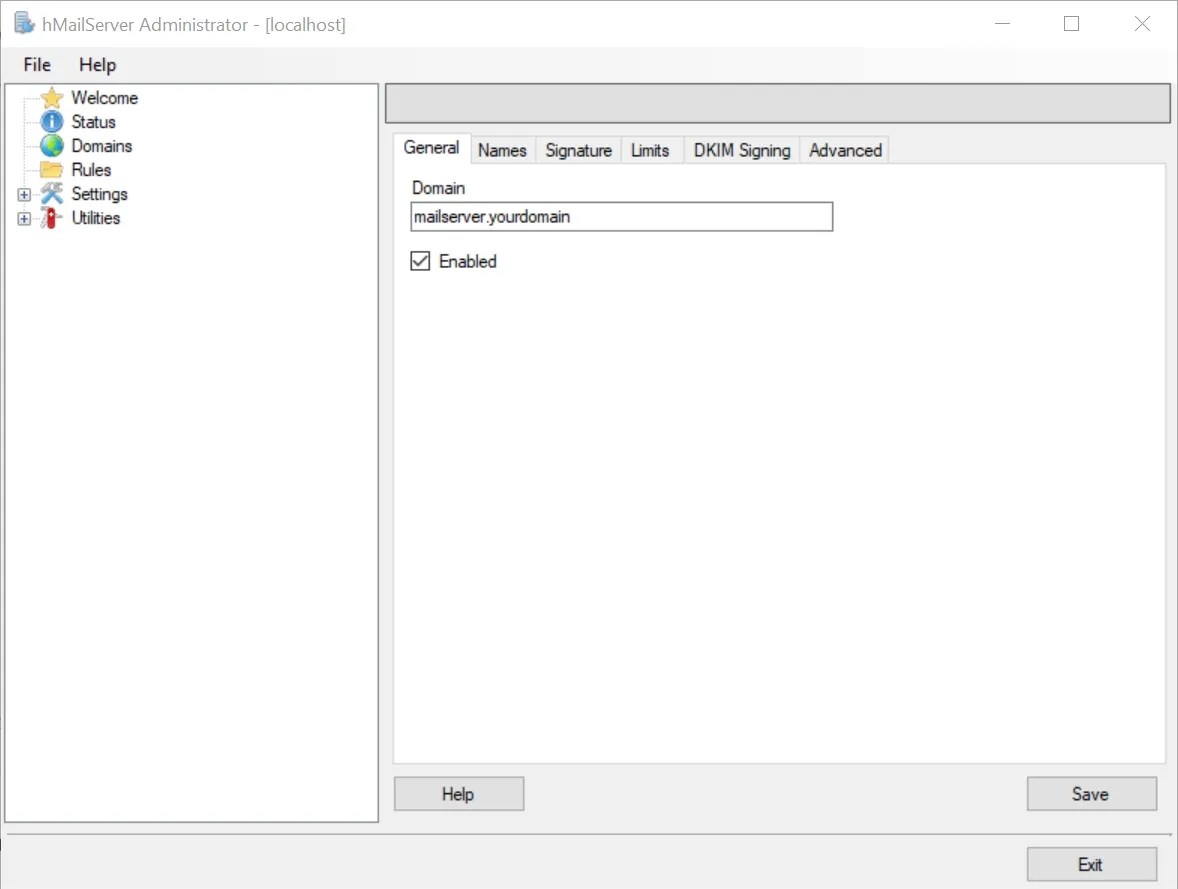Open the Help menu
This screenshot has width=1178, height=889.
(x=98, y=65)
